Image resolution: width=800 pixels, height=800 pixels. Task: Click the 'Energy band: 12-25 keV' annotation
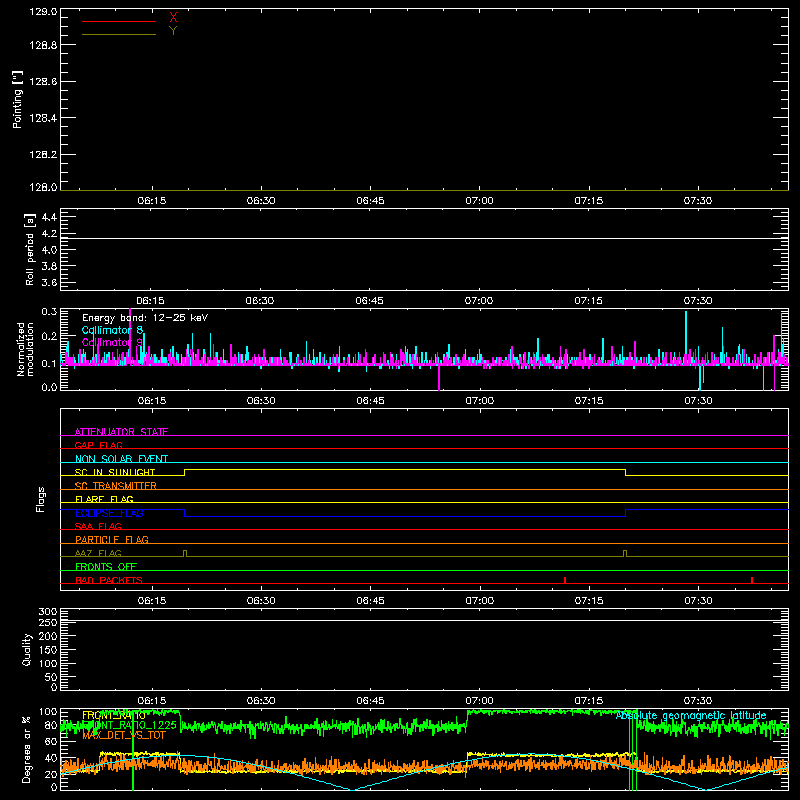pos(145,318)
